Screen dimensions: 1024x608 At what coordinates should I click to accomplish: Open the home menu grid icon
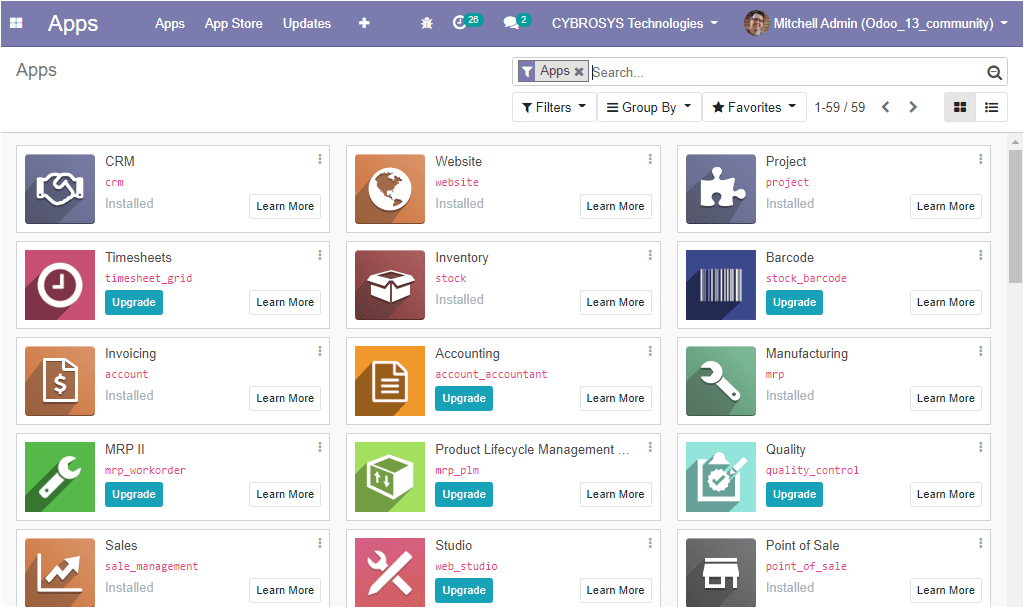[x=16, y=23]
